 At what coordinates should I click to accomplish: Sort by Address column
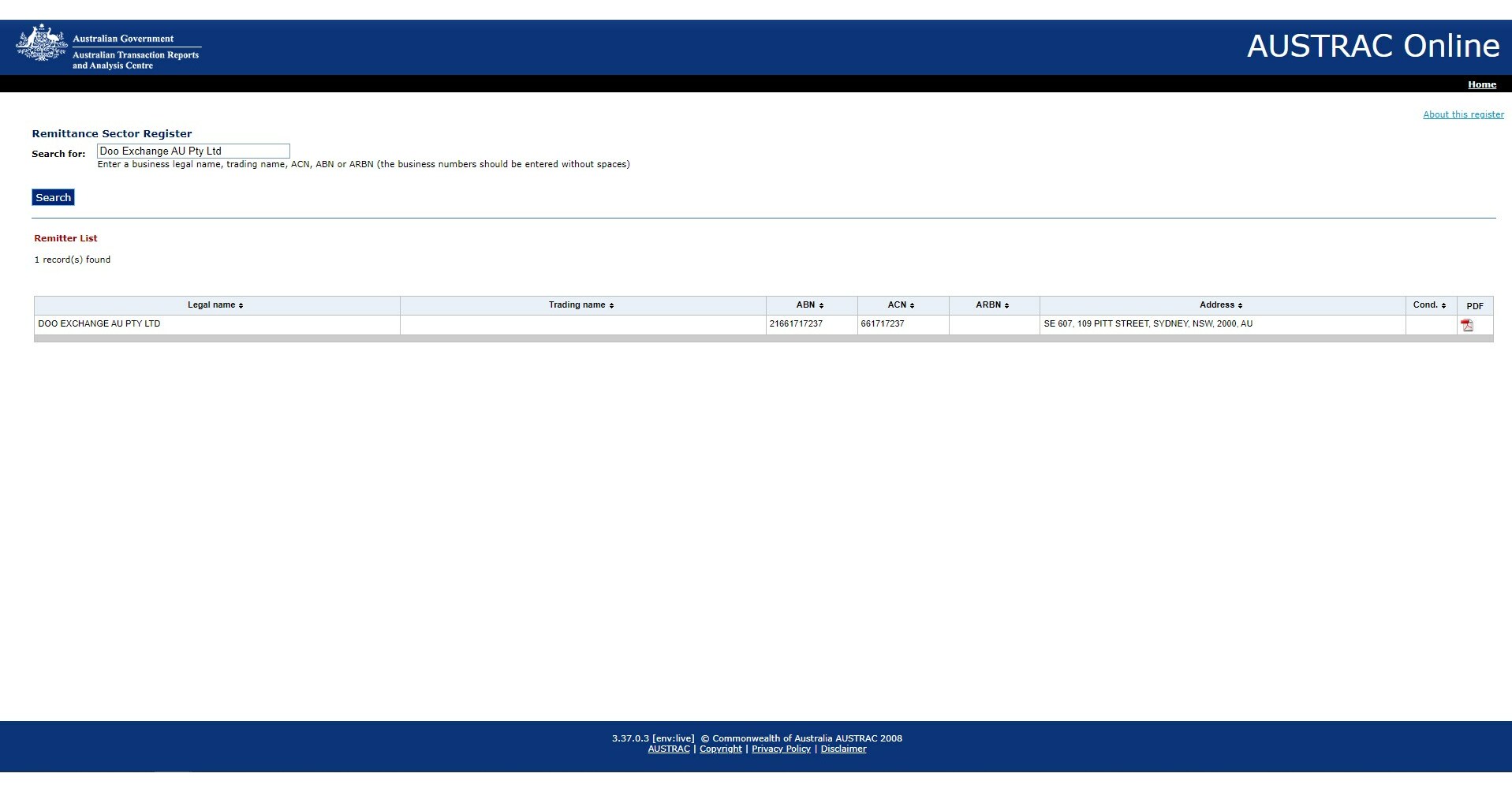[x=1221, y=305]
